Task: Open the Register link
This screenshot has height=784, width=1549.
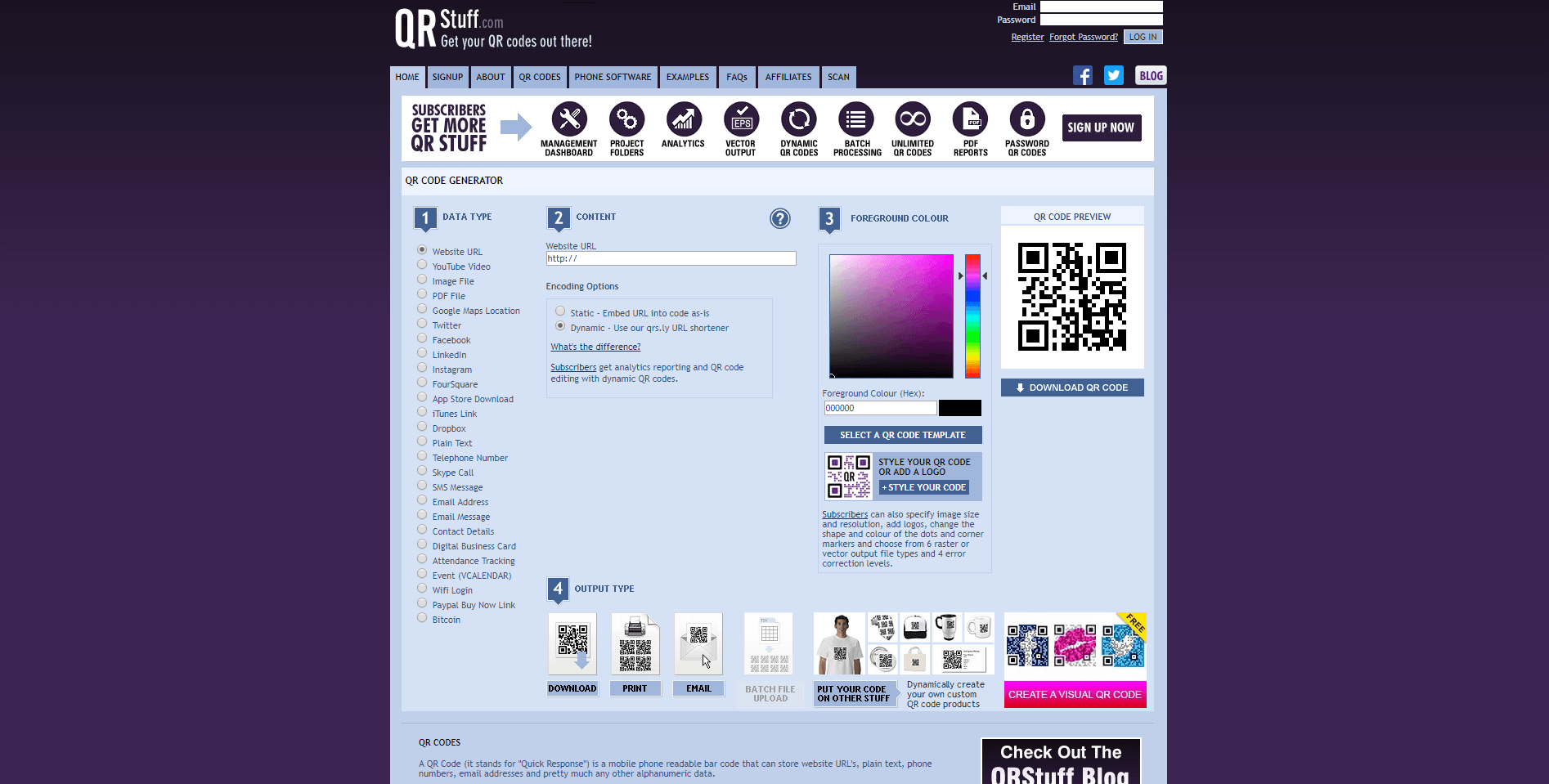Action: 1027,37
